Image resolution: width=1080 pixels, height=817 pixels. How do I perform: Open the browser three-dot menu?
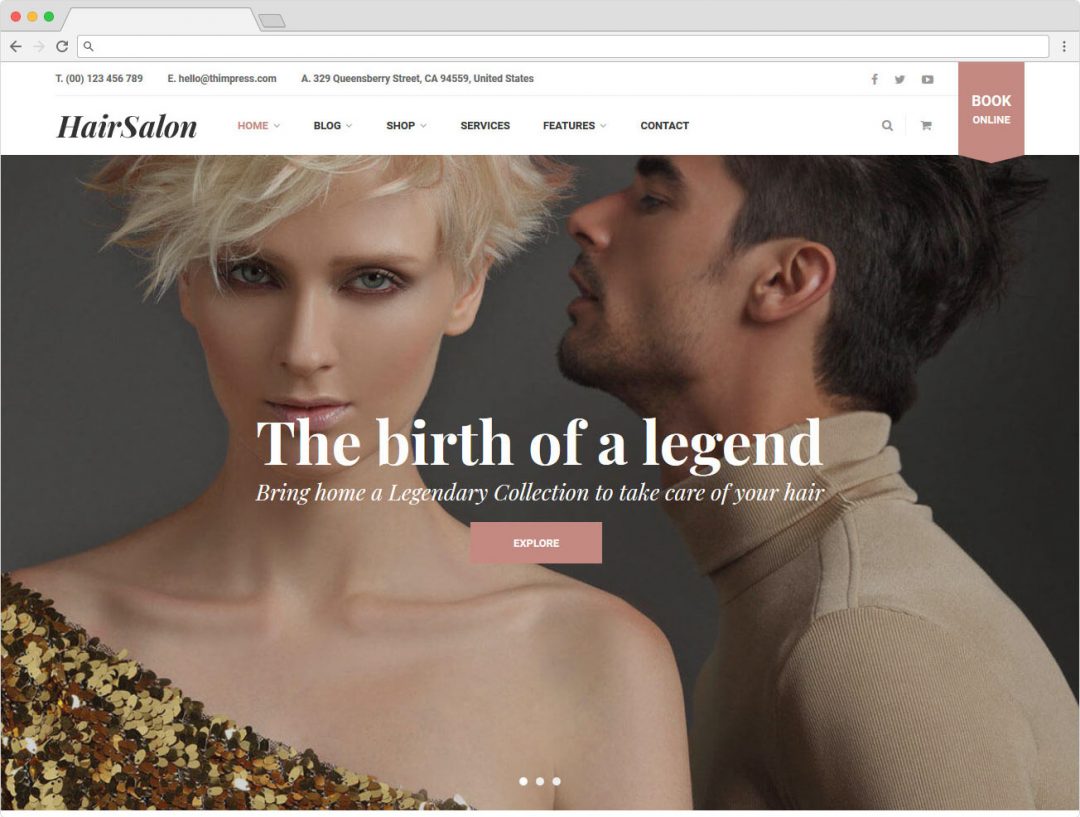coord(1064,46)
